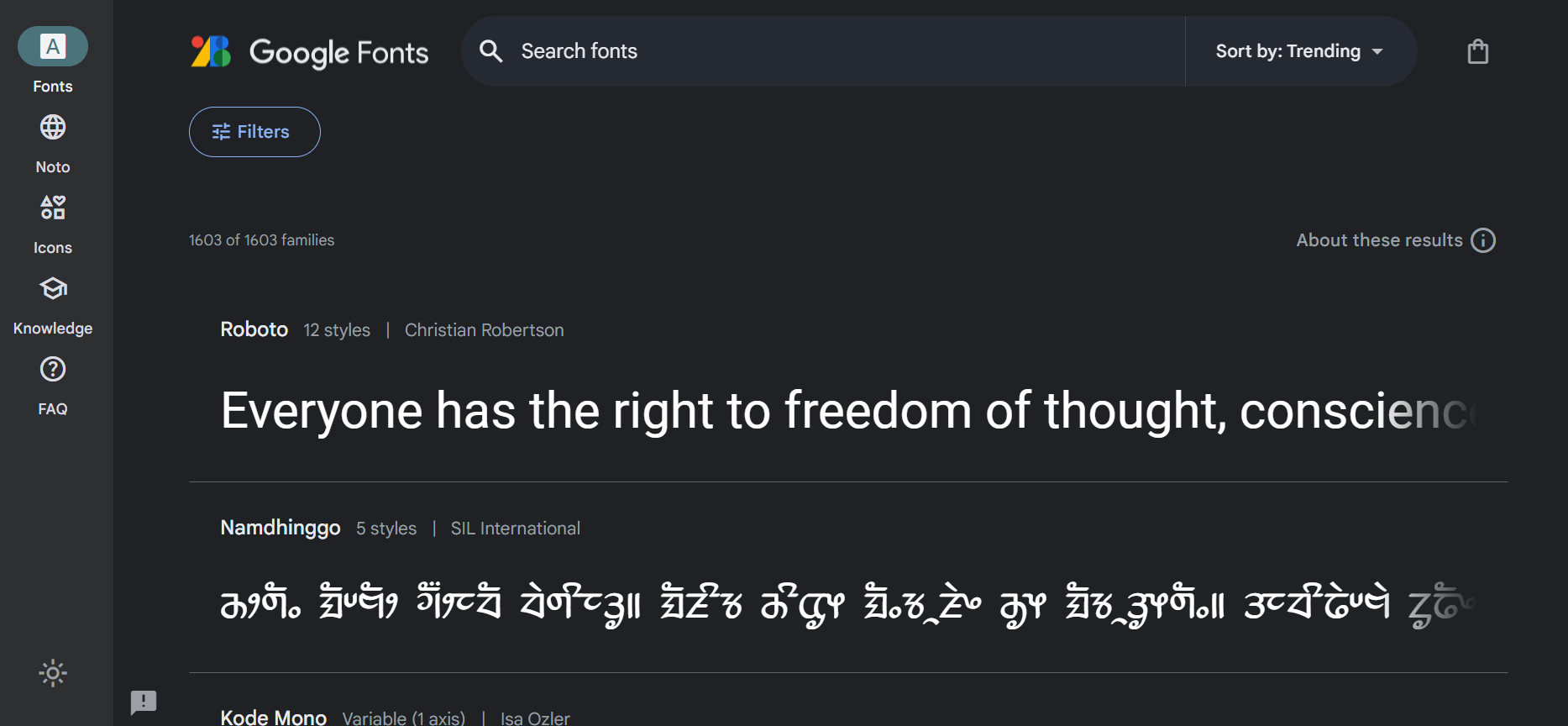
Task: Open the Knowledge section
Action: (x=52, y=288)
